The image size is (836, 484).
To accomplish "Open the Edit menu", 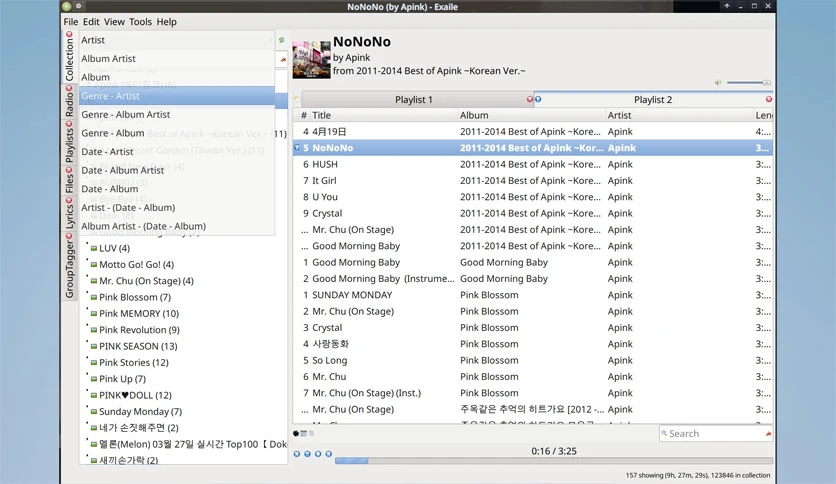I will coord(91,22).
